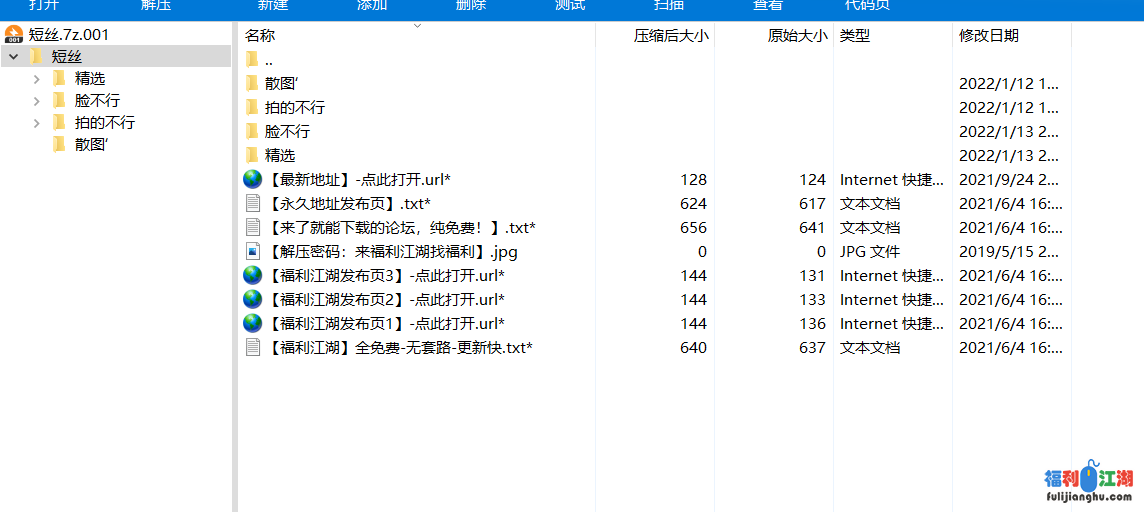The image size is (1144, 512).
Task: Sort by 压缩后大小 column header
Action: [670, 36]
